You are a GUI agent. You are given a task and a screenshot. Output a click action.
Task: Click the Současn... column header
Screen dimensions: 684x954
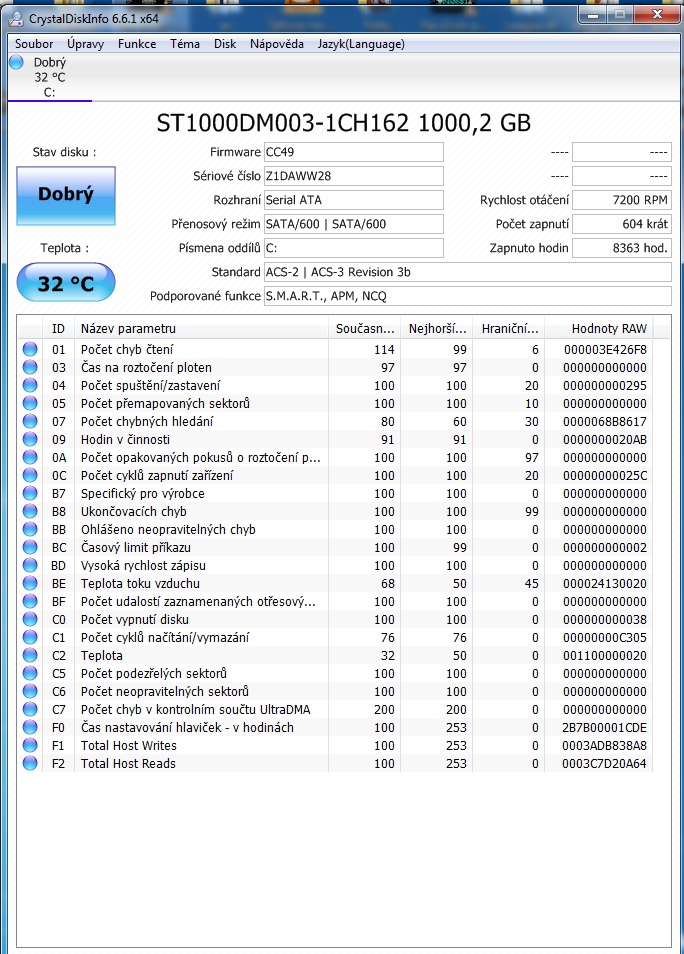[x=365, y=329]
